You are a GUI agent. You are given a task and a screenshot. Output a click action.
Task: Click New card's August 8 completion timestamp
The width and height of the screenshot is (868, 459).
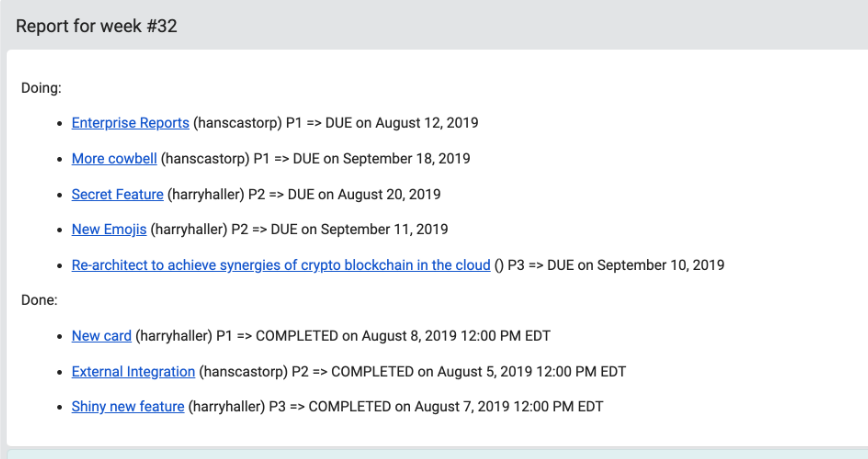[x=456, y=336]
